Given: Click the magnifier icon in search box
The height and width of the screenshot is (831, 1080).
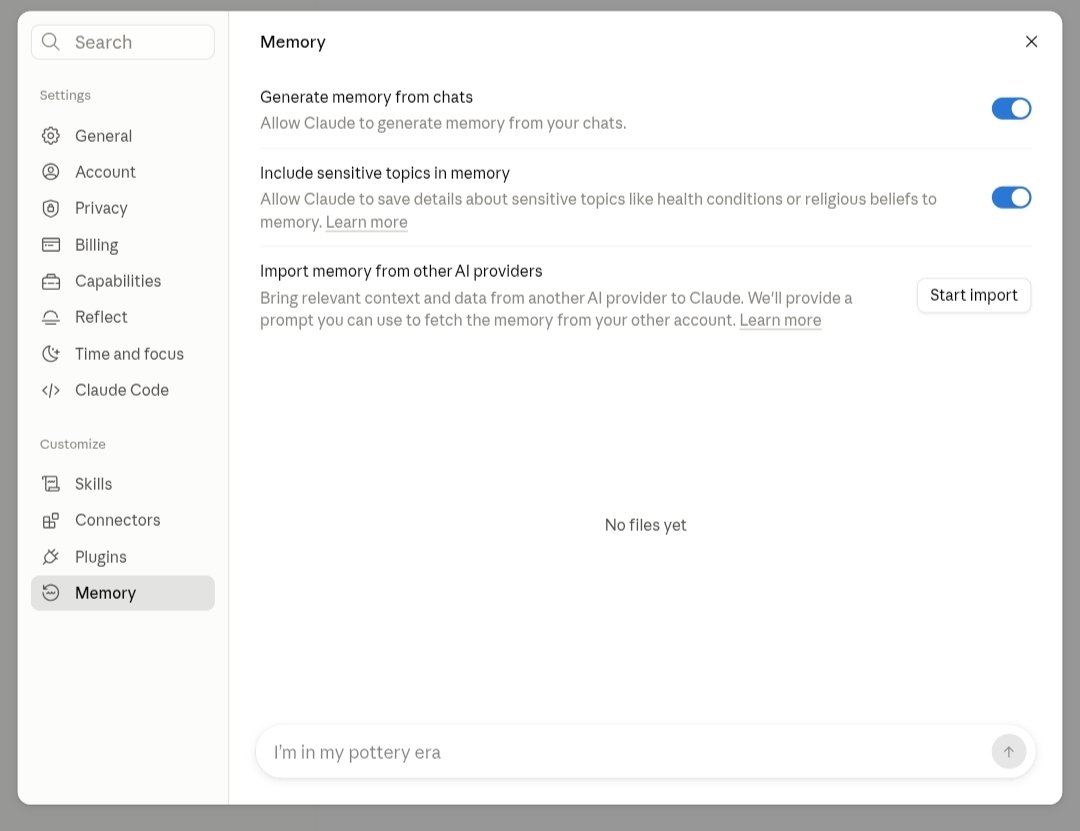Looking at the screenshot, I should point(50,42).
